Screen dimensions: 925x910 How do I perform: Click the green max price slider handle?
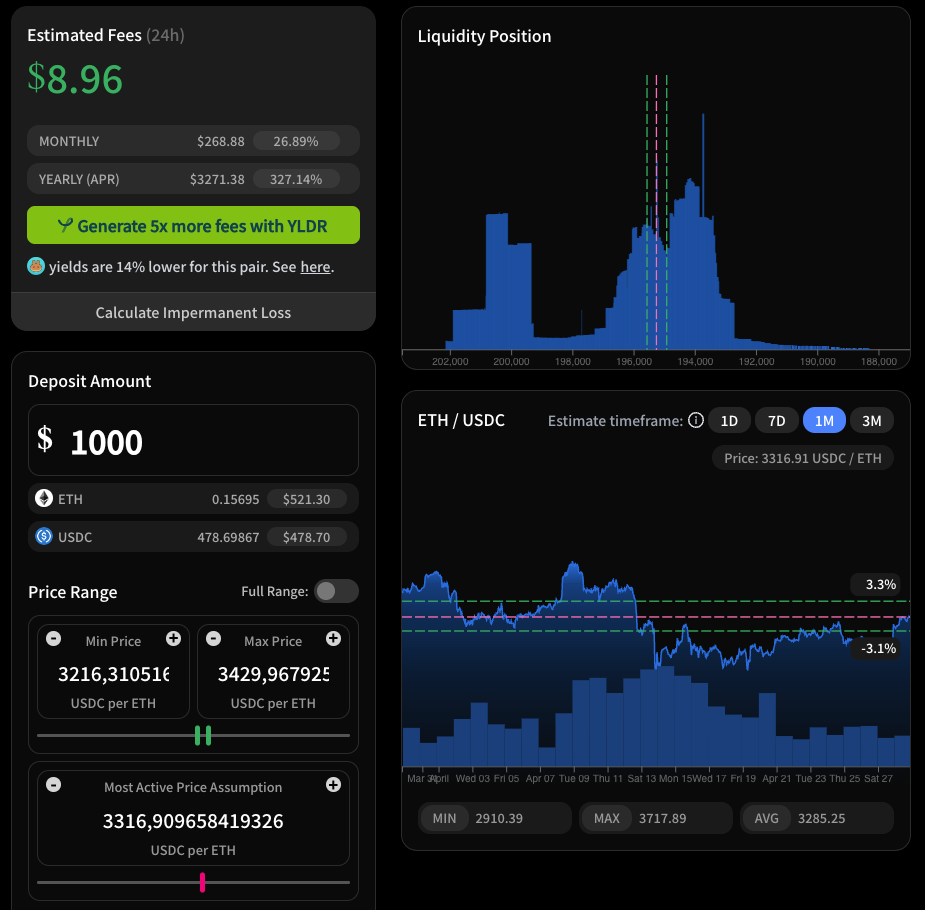208,735
